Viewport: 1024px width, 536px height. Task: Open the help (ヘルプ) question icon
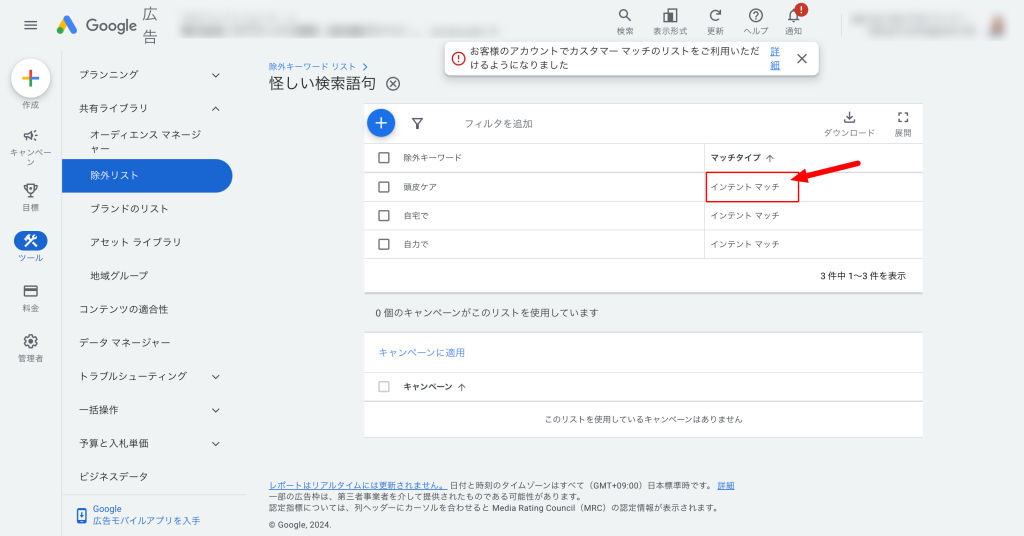(756, 16)
